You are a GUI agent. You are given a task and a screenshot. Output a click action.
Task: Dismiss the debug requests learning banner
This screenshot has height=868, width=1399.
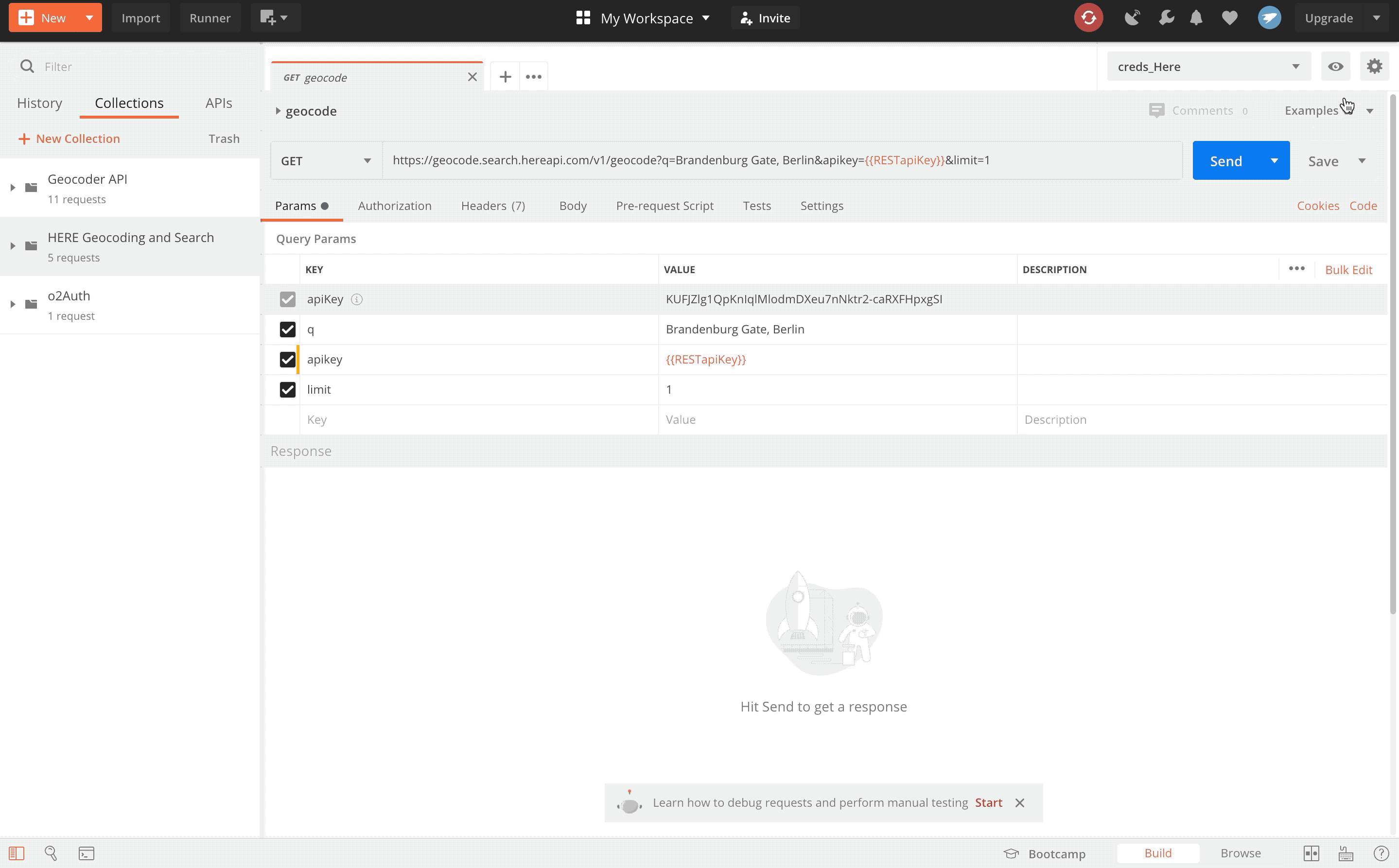click(x=1019, y=802)
